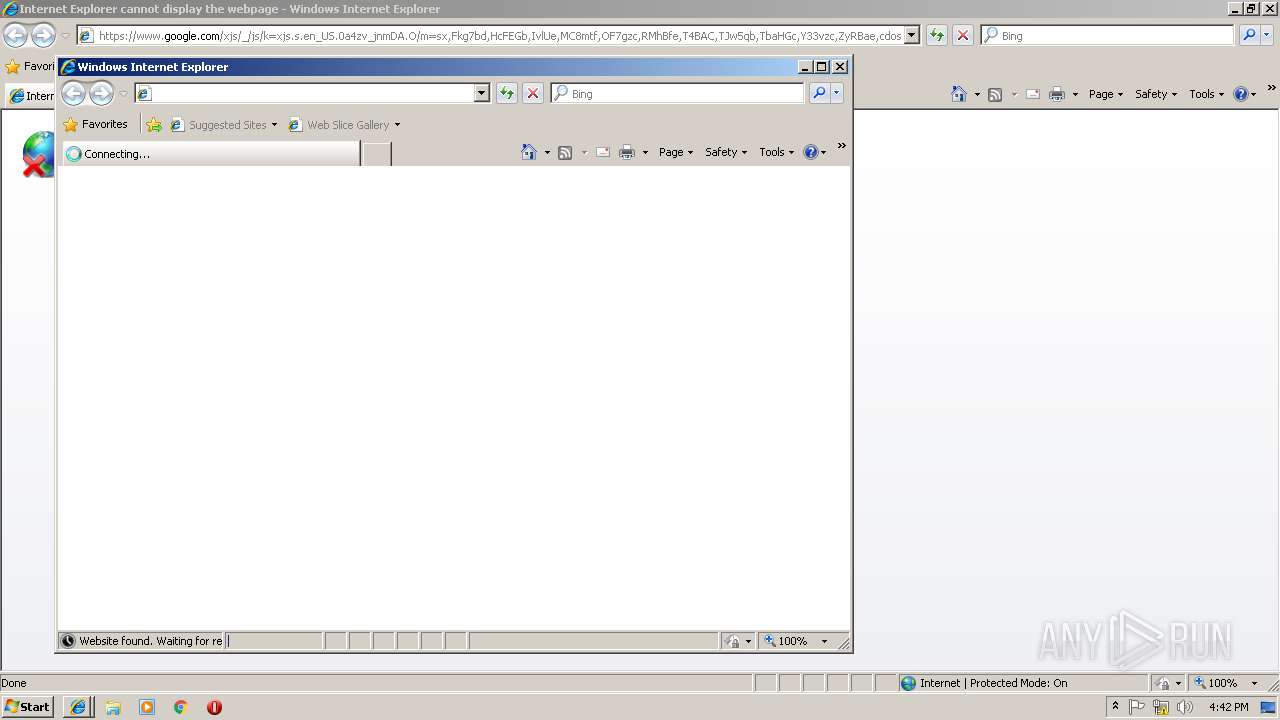The image size is (1280, 720).
Task: Click Web Slice Gallery link
Action: (348, 125)
